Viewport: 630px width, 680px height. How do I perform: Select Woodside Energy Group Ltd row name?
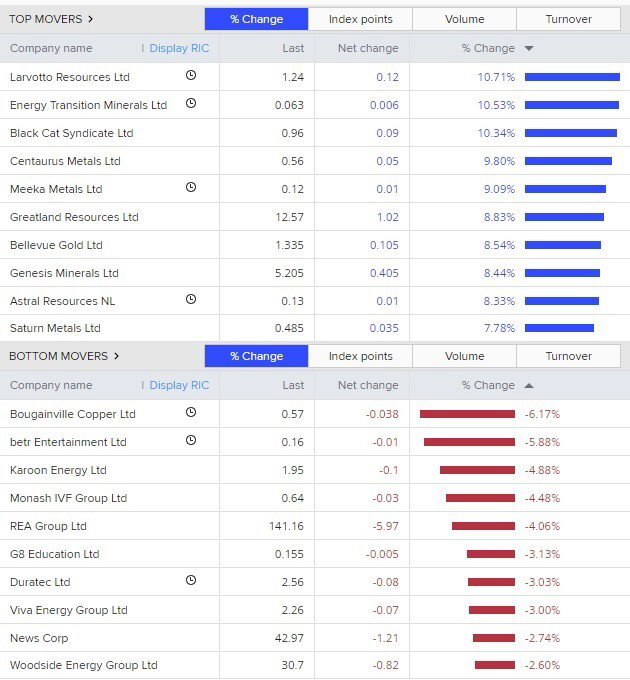[84, 665]
